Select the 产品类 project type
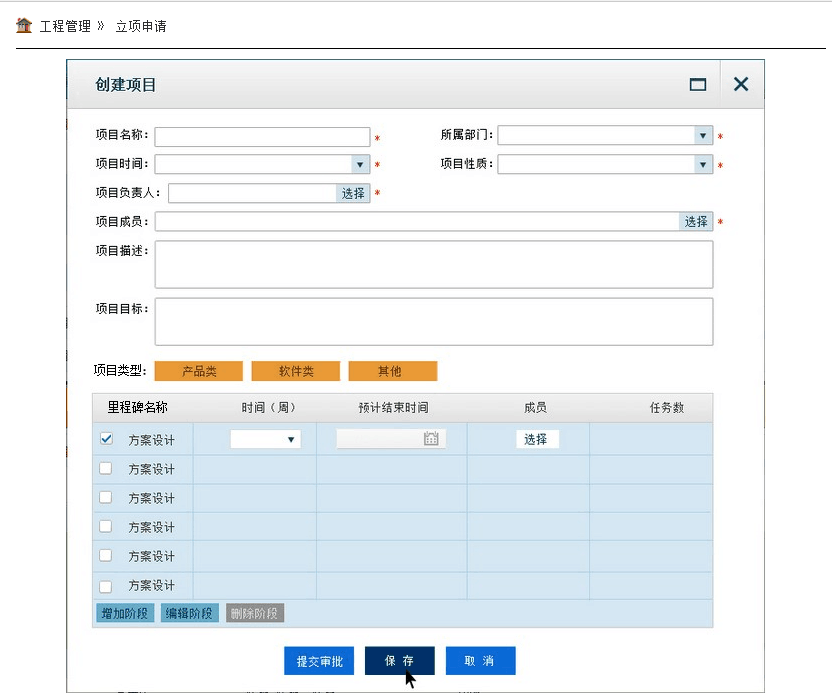This screenshot has height=695, width=832. pyautogui.click(x=199, y=371)
